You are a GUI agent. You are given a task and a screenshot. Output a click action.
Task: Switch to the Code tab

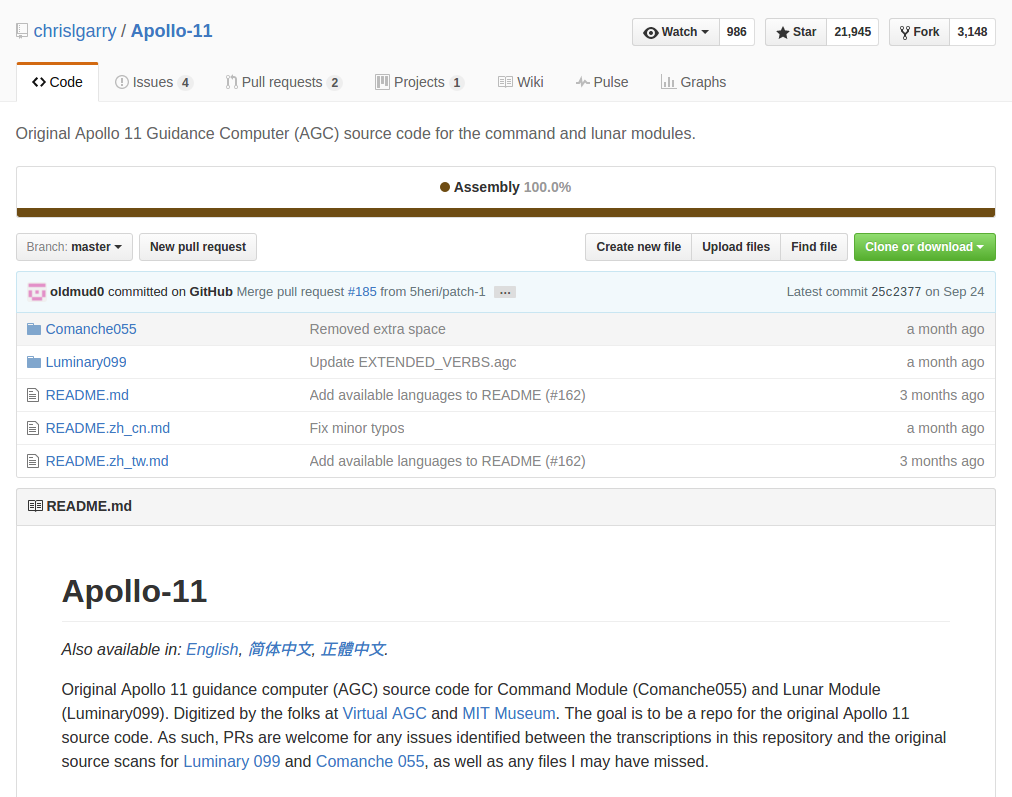pyautogui.click(x=57, y=83)
